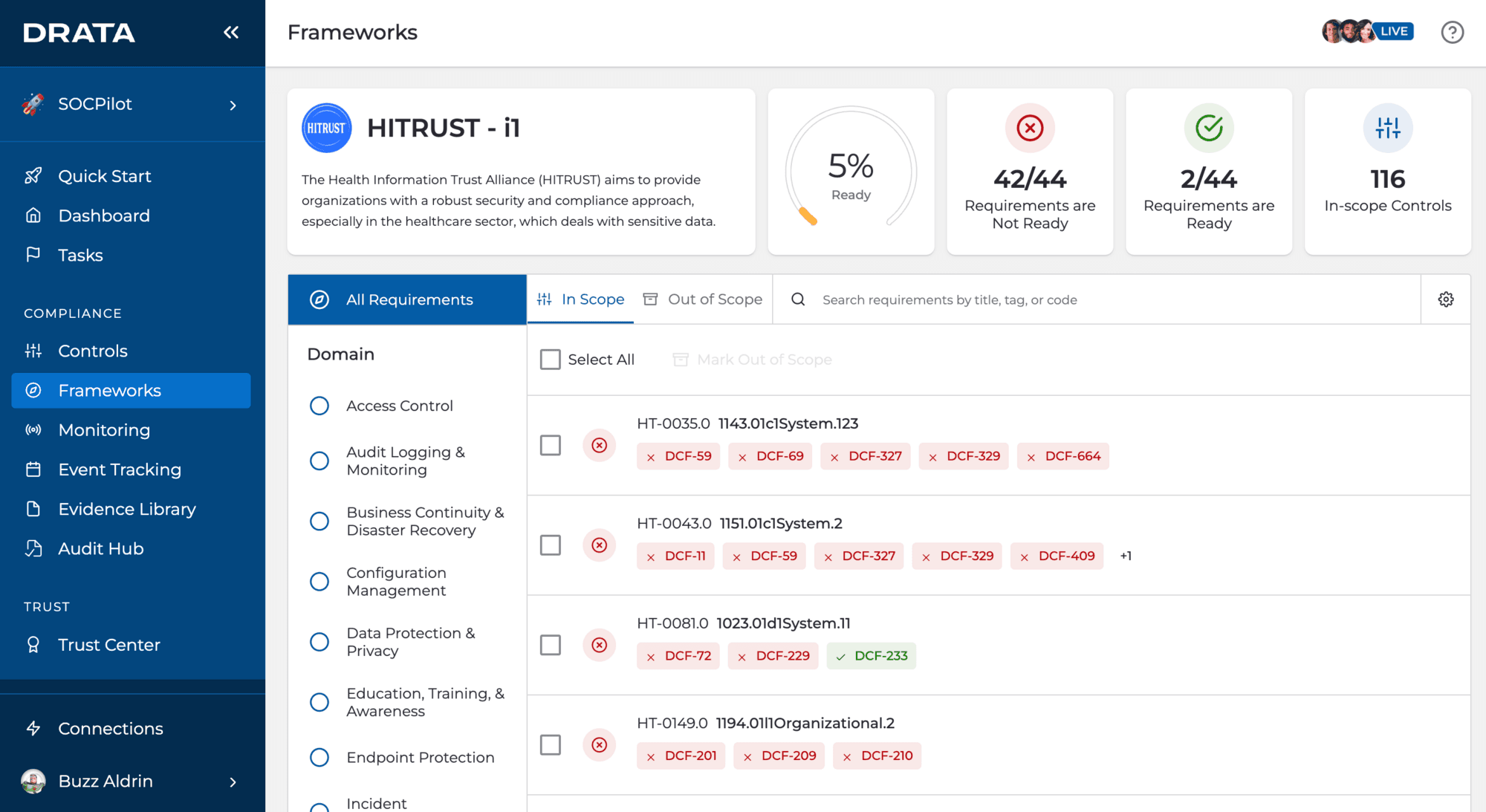Check the HT-0081.0 requirement checkbox

coord(551,645)
